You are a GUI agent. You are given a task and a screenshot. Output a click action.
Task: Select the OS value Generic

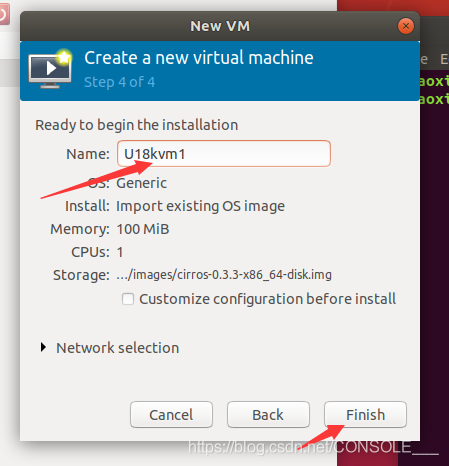tap(141, 183)
